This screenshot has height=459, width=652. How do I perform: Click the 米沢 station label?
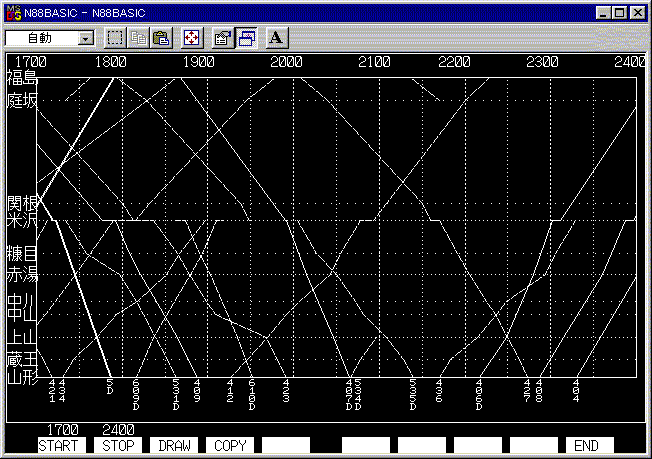click(x=21, y=219)
